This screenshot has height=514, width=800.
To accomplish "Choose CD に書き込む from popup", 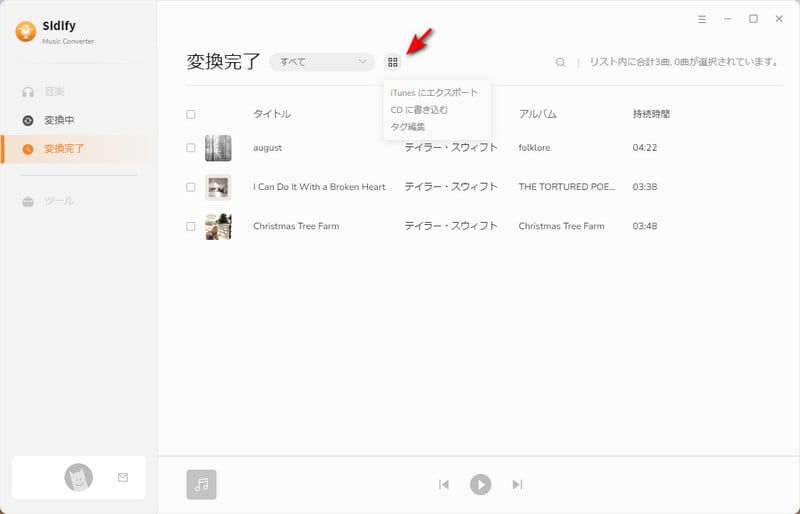I will tap(419, 110).
